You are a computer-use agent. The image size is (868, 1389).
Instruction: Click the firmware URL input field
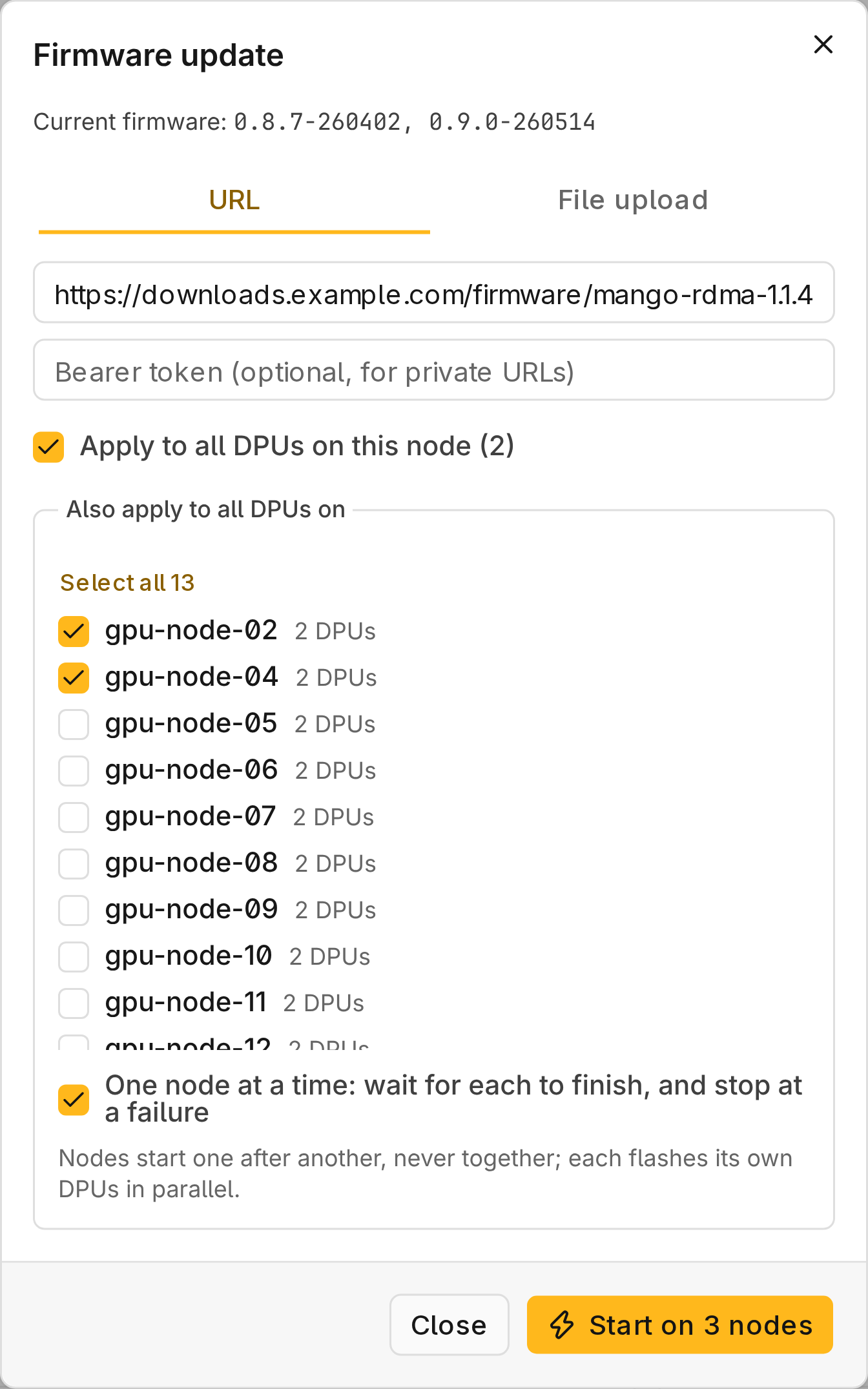[434, 293]
